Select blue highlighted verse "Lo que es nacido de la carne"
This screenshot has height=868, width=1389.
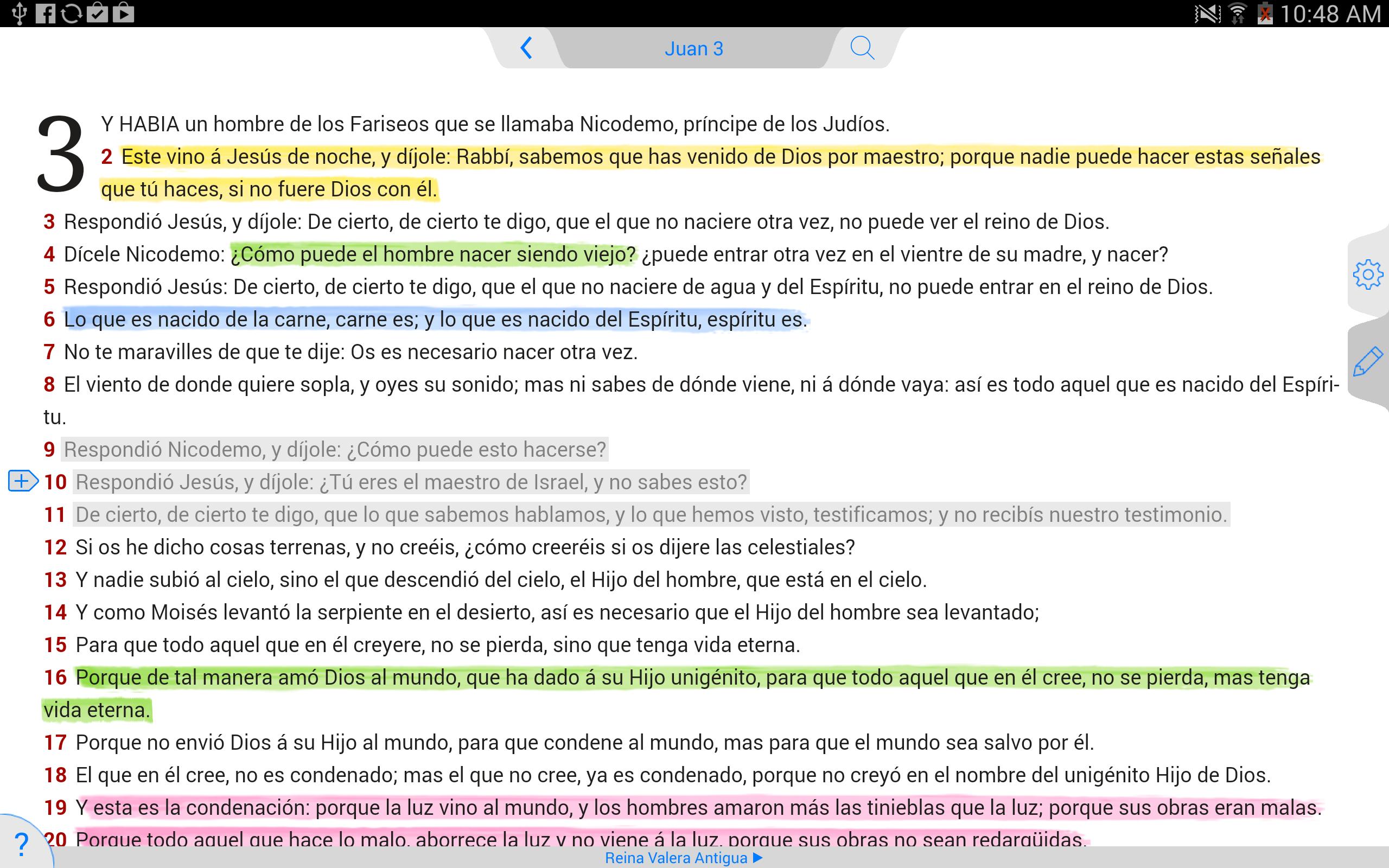coord(436,319)
